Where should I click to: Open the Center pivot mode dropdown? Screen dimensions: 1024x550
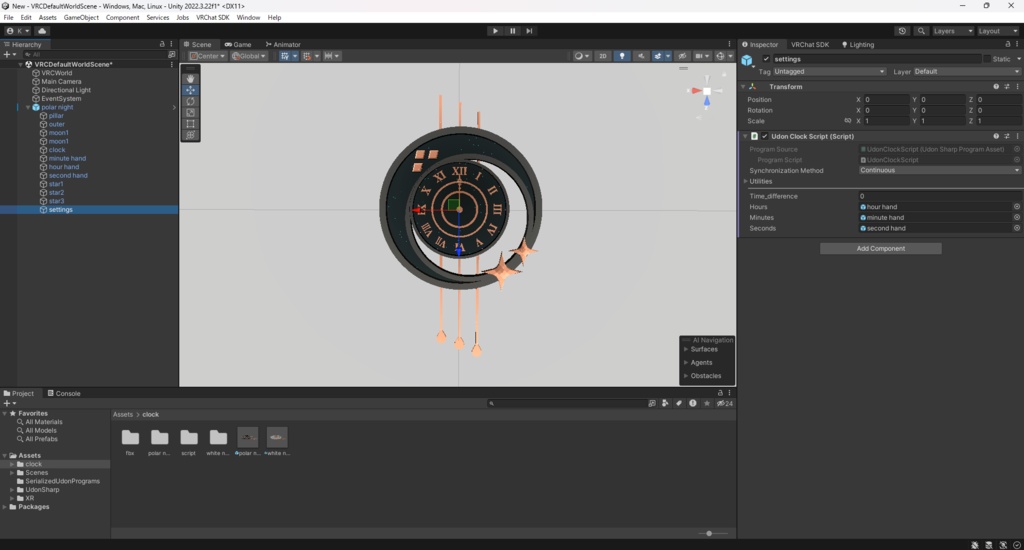point(207,56)
